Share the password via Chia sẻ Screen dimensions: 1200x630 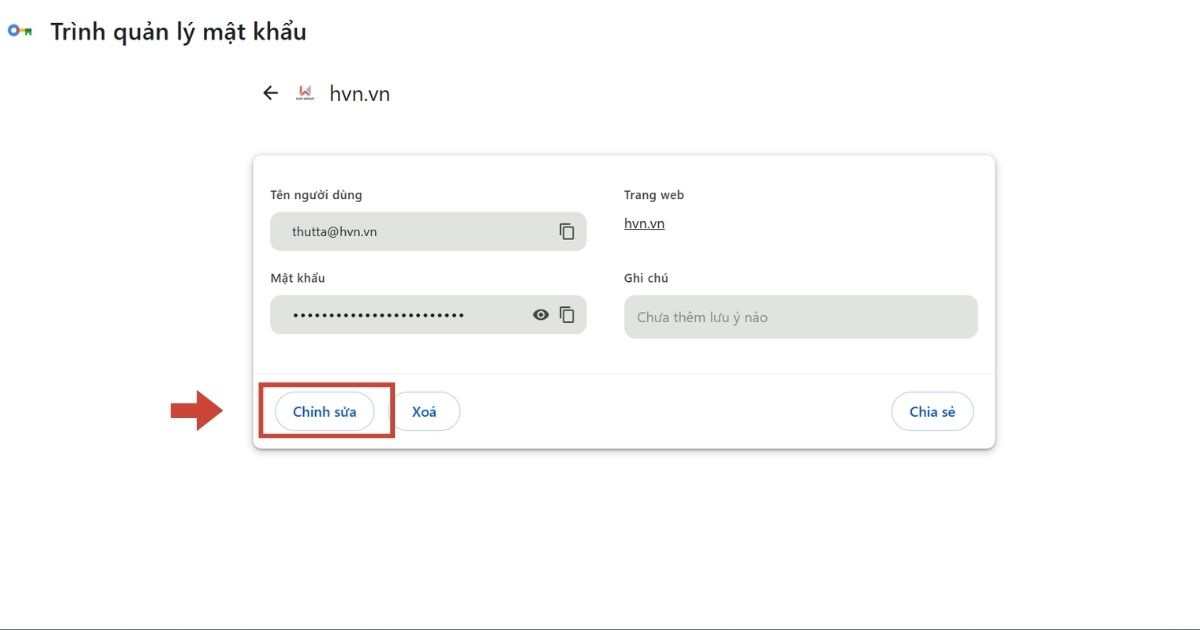pos(932,411)
